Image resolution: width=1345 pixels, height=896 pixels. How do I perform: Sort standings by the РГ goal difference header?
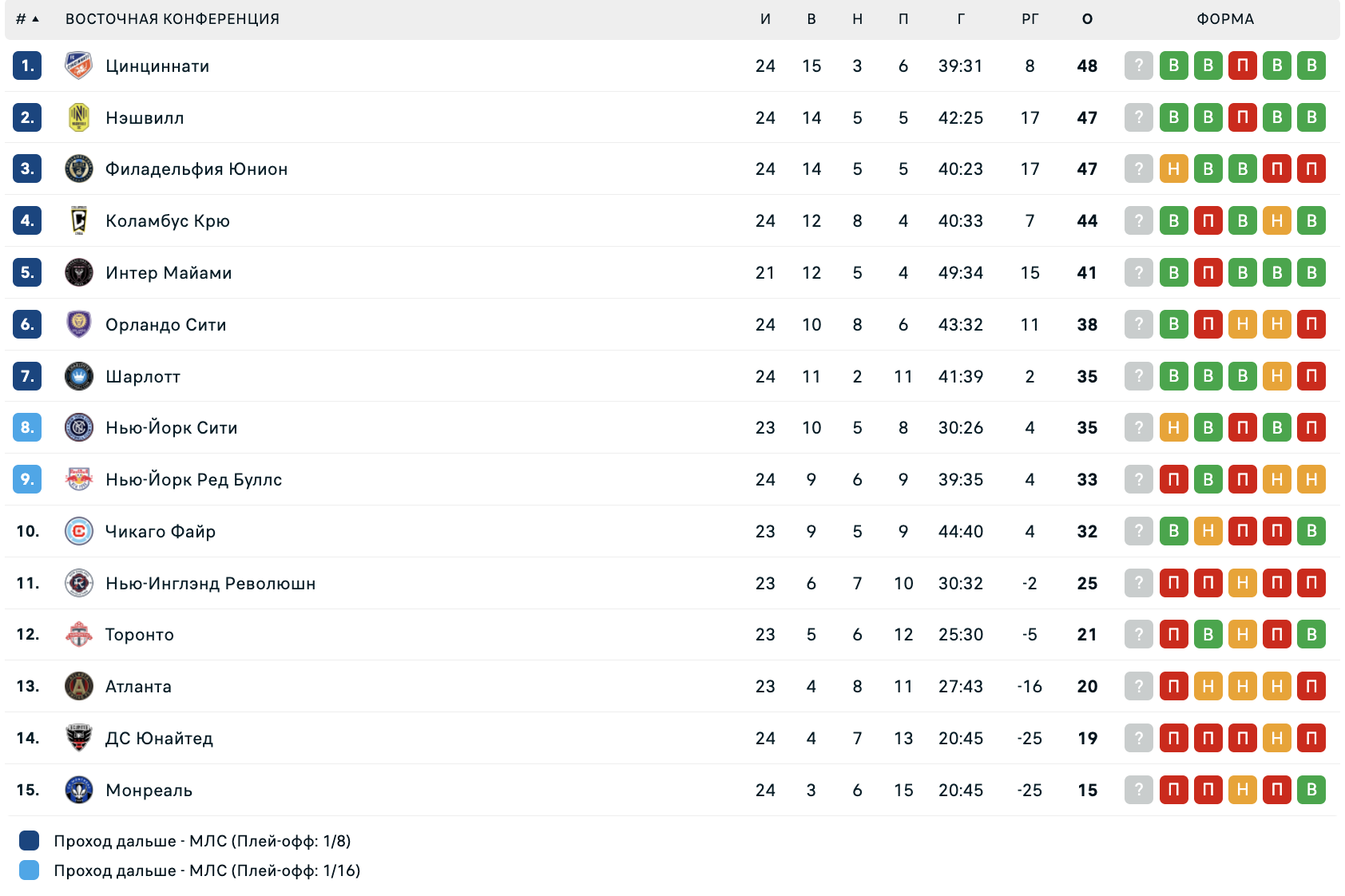coord(1030,19)
